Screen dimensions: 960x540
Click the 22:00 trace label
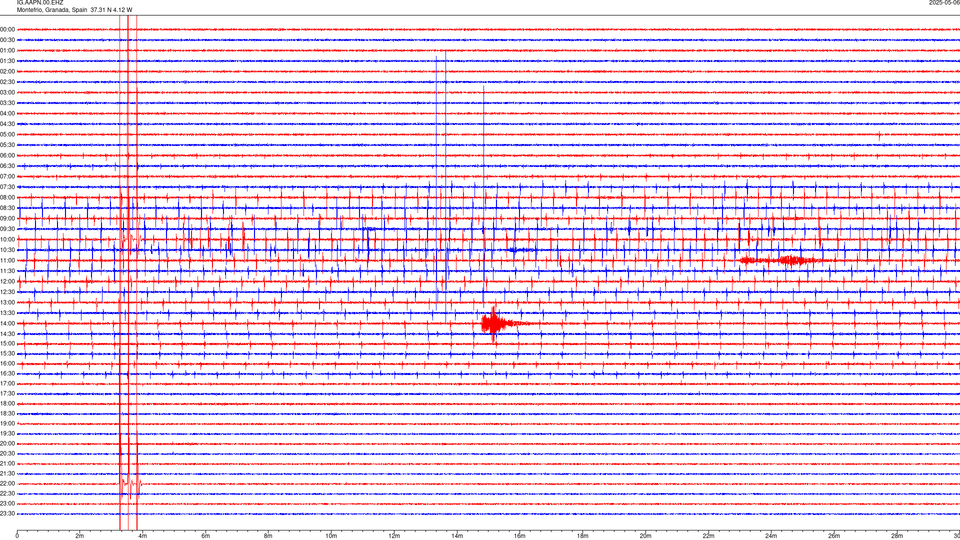tap(8, 483)
